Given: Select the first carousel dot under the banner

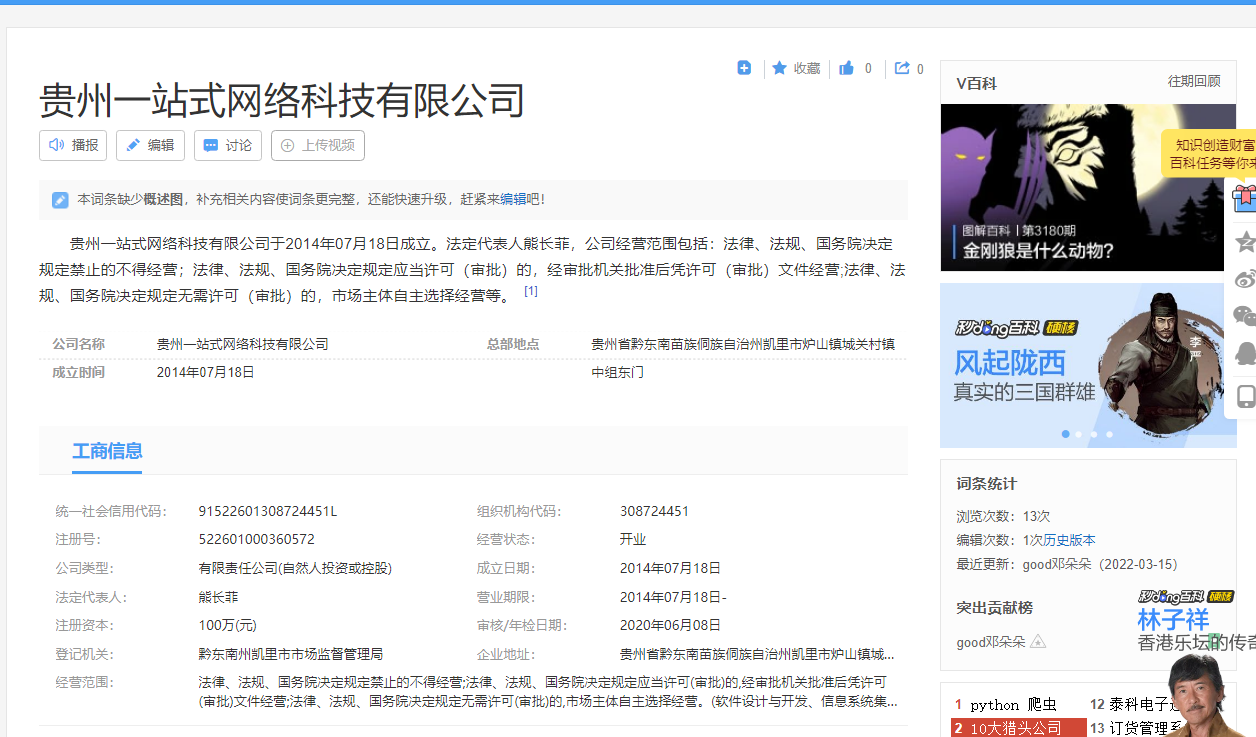Looking at the screenshot, I should coord(1066,434).
